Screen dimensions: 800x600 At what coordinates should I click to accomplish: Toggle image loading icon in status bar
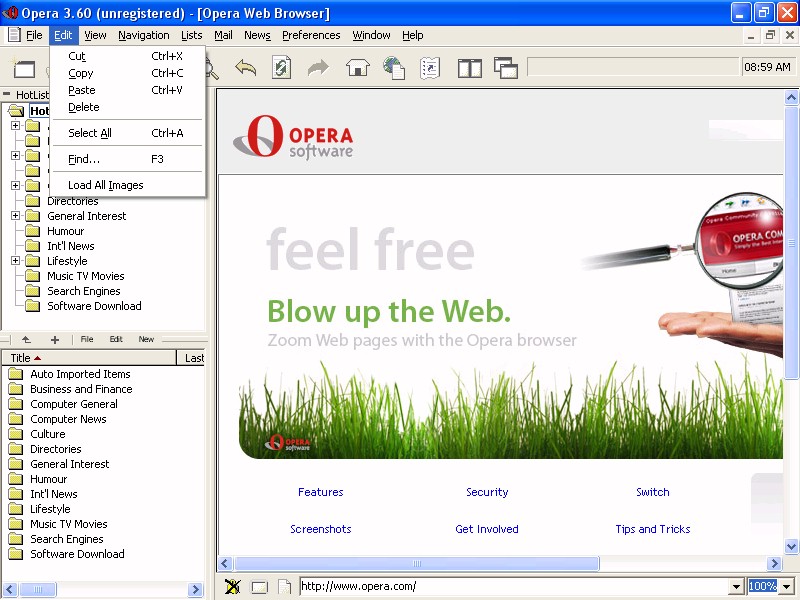[232, 586]
